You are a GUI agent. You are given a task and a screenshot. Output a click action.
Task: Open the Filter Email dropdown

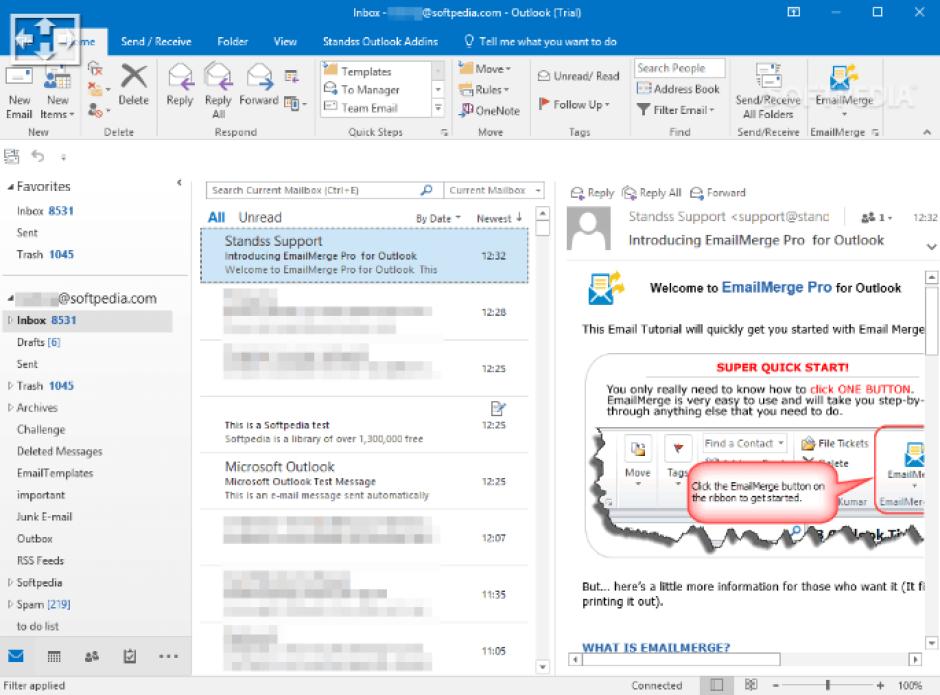(676, 110)
